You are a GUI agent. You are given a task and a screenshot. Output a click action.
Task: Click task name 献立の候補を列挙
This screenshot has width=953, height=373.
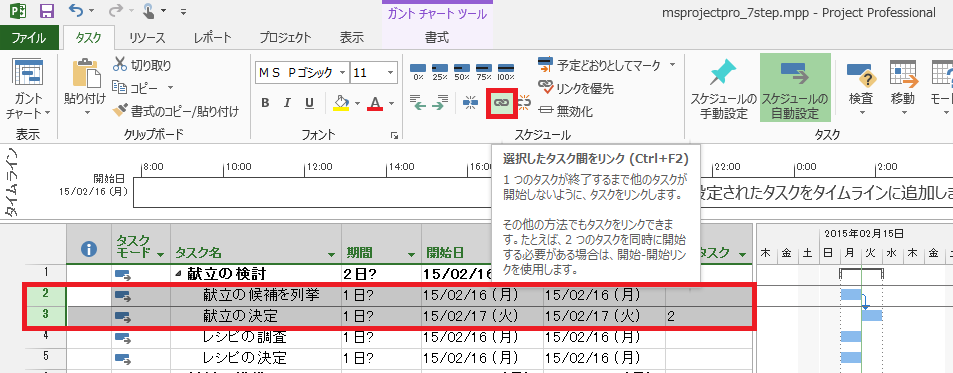(x=261, y=295)
